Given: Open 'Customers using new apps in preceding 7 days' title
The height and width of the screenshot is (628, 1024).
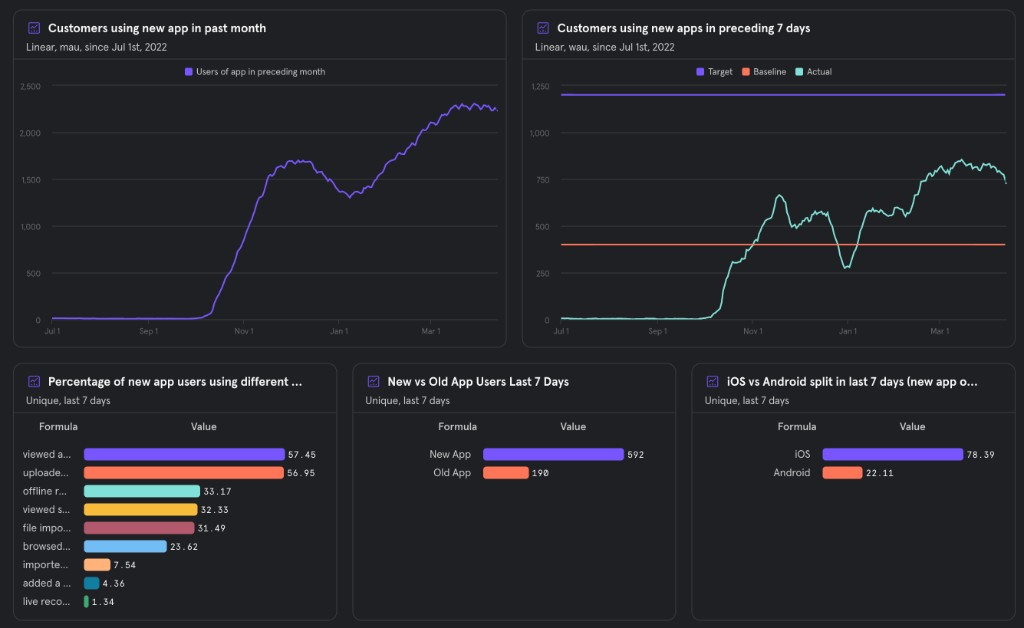Looking at the screenshot, I should (x=683, y=28).
